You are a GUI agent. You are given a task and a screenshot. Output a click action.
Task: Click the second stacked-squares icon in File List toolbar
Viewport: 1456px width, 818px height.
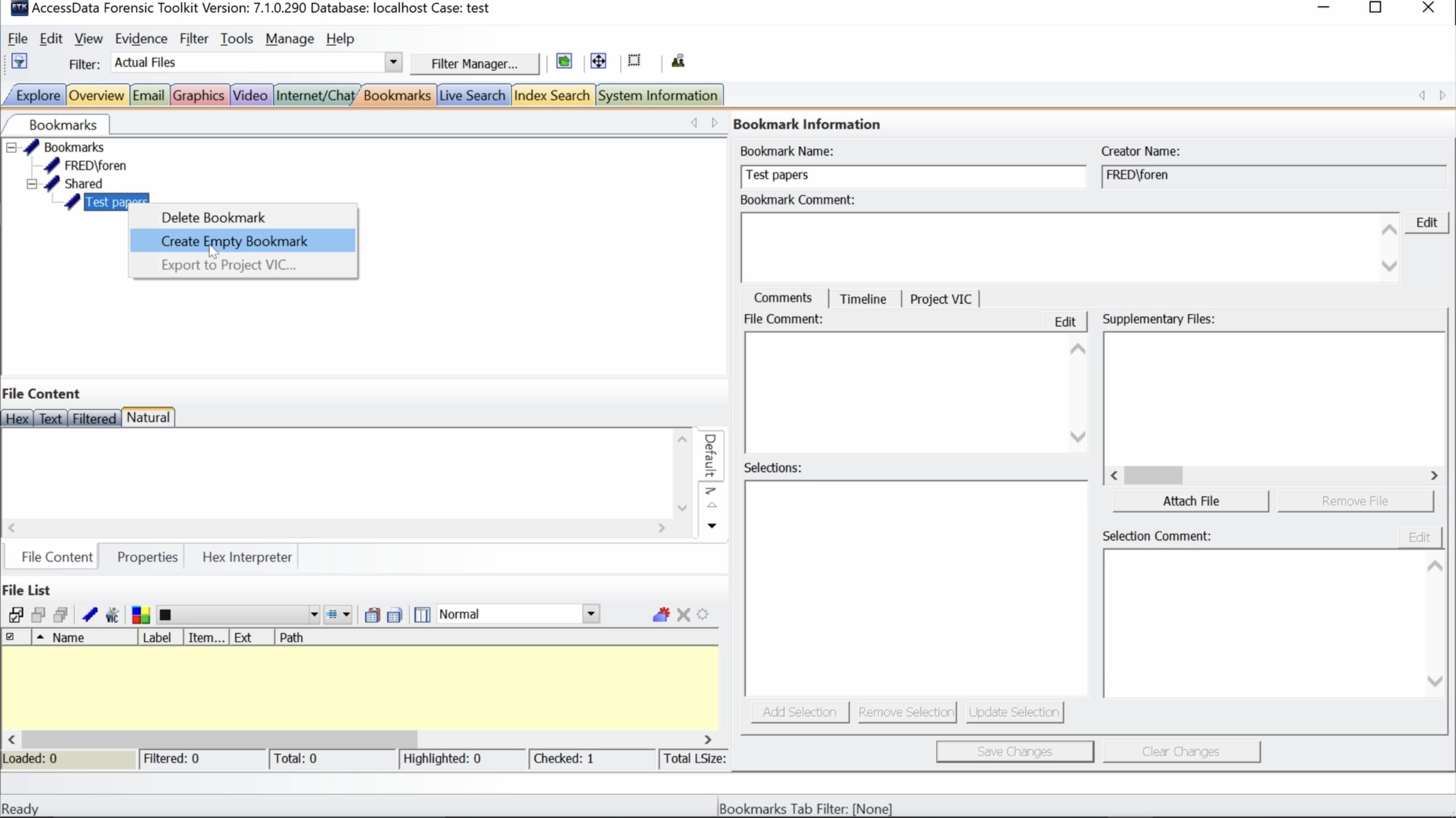(38, 614)
